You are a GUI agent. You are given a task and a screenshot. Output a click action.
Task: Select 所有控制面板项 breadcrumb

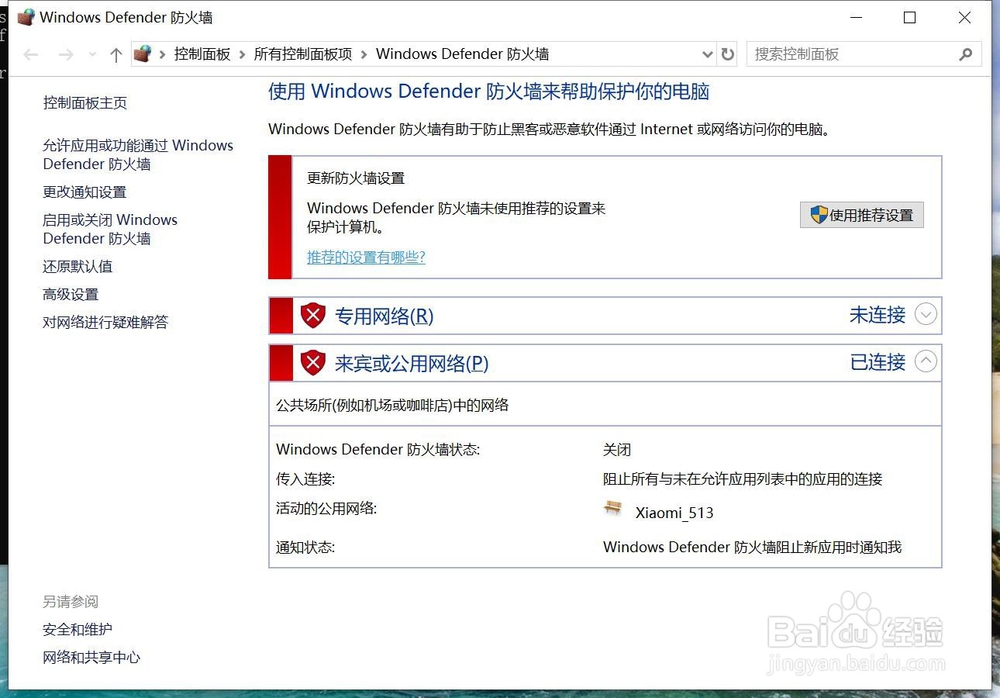tap(303, 54)
